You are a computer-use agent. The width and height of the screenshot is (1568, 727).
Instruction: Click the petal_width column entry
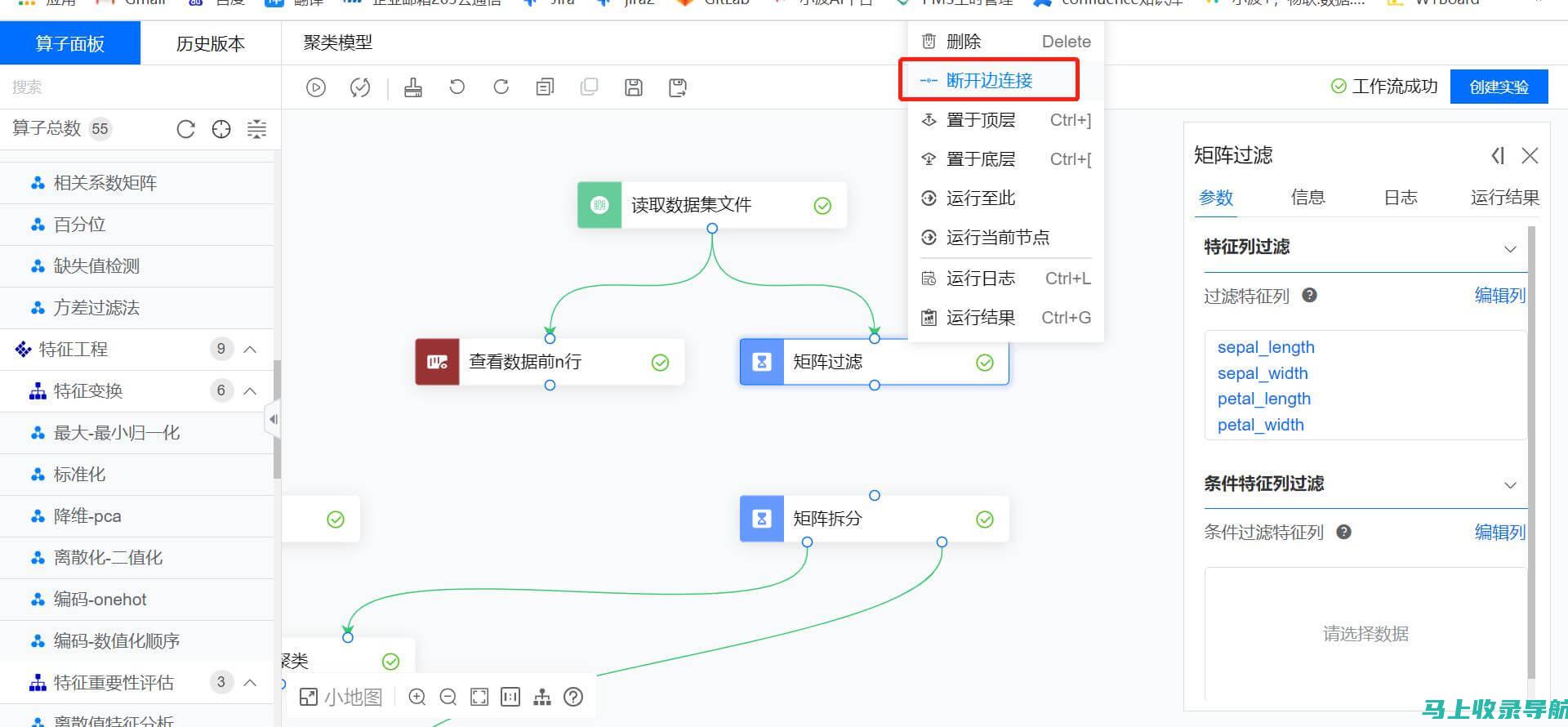click(x=1261, y=425)
